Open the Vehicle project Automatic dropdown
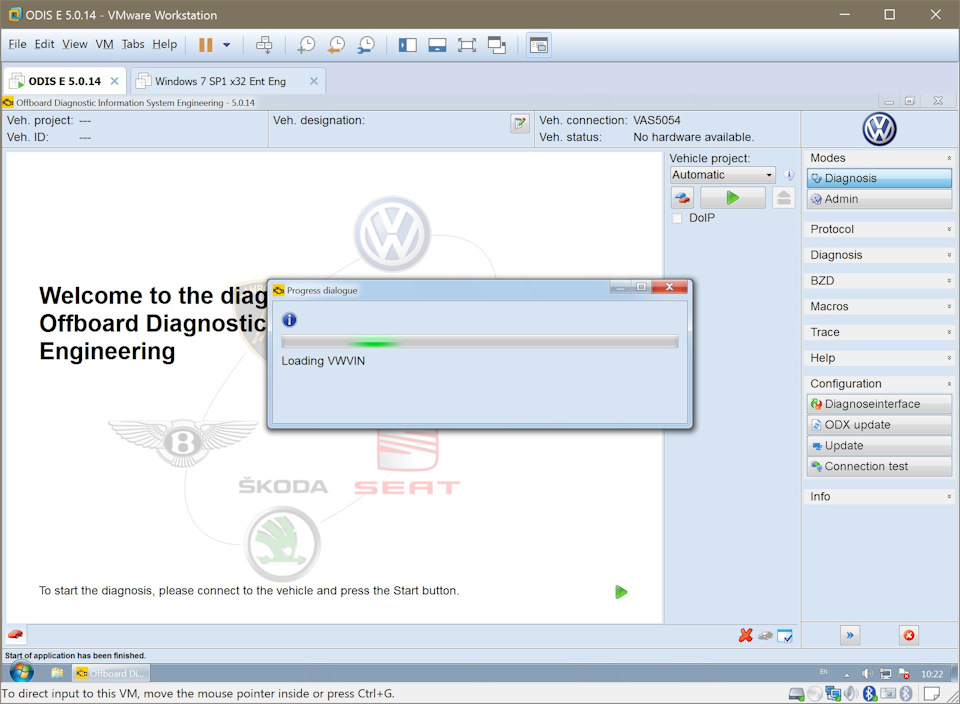Image resolution: width=960 pixels, height=704 pixels. click(x=723, y=175)
